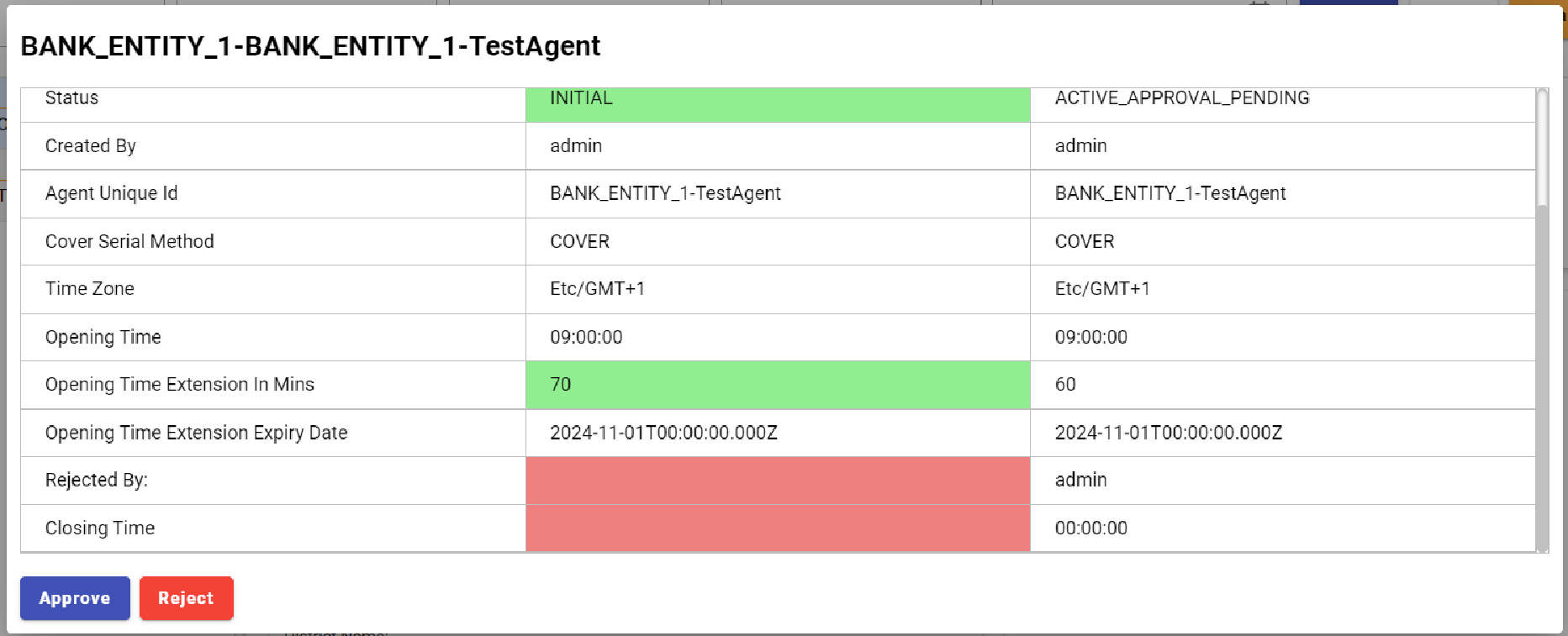Click the admin value in Rejected By row

point(1080,480)
